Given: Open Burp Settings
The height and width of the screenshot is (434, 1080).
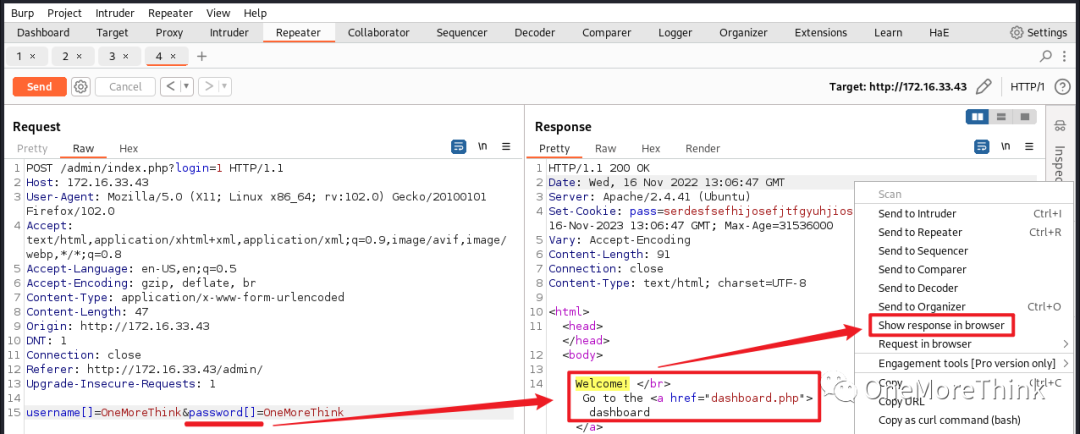Looking at the screenshot, I should tap(1039, 32).
